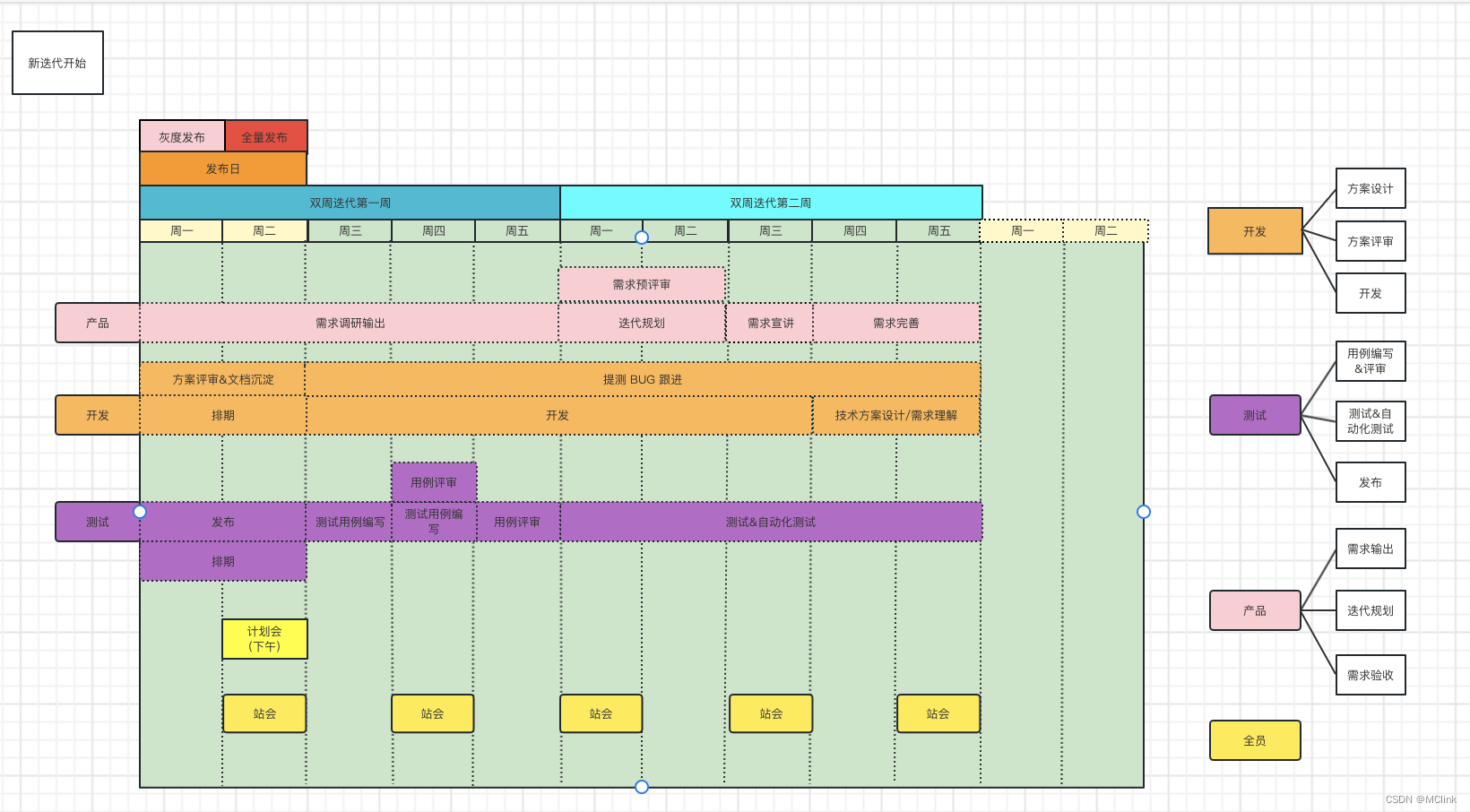Image resolution: width=1470 pixels, height=812 pixels.
Task: Click the first-week 周四 day header
Action: (x=434, y=230)
